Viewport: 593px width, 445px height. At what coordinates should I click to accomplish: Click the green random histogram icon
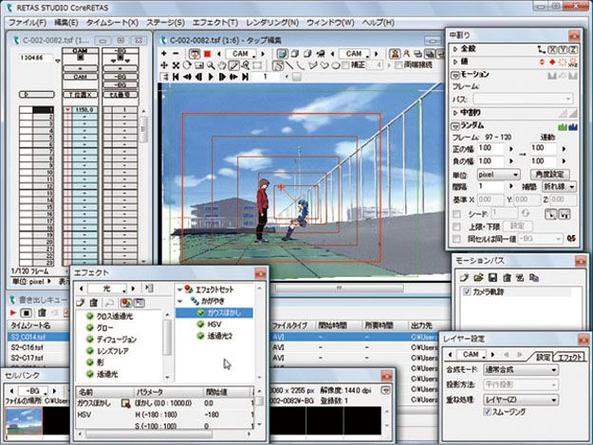tap(562, 127)
